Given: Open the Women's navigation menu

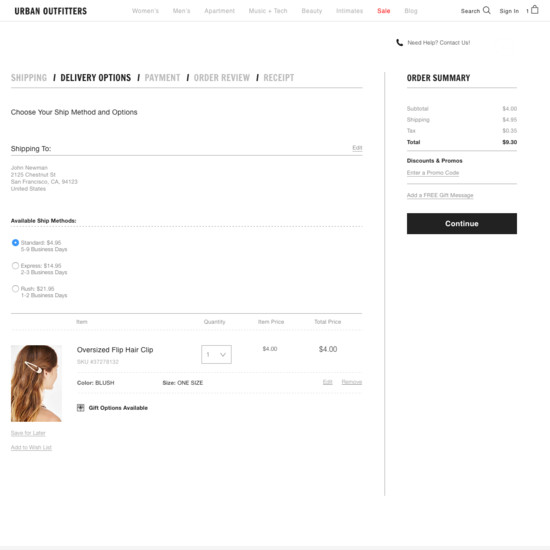Looking at the screenshot, I should [x=145, y=11].
